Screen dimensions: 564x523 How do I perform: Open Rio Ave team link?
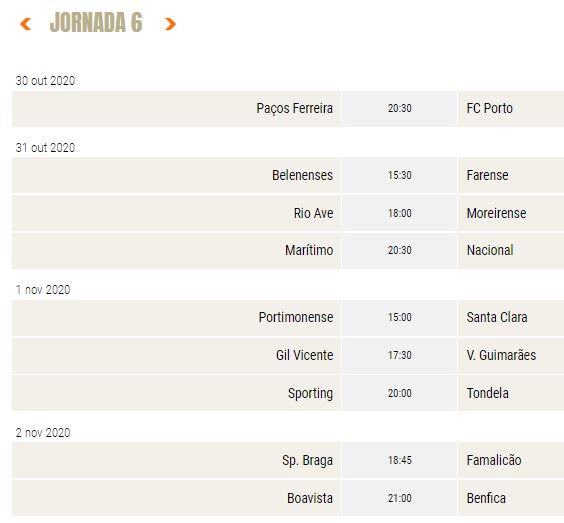313,213
